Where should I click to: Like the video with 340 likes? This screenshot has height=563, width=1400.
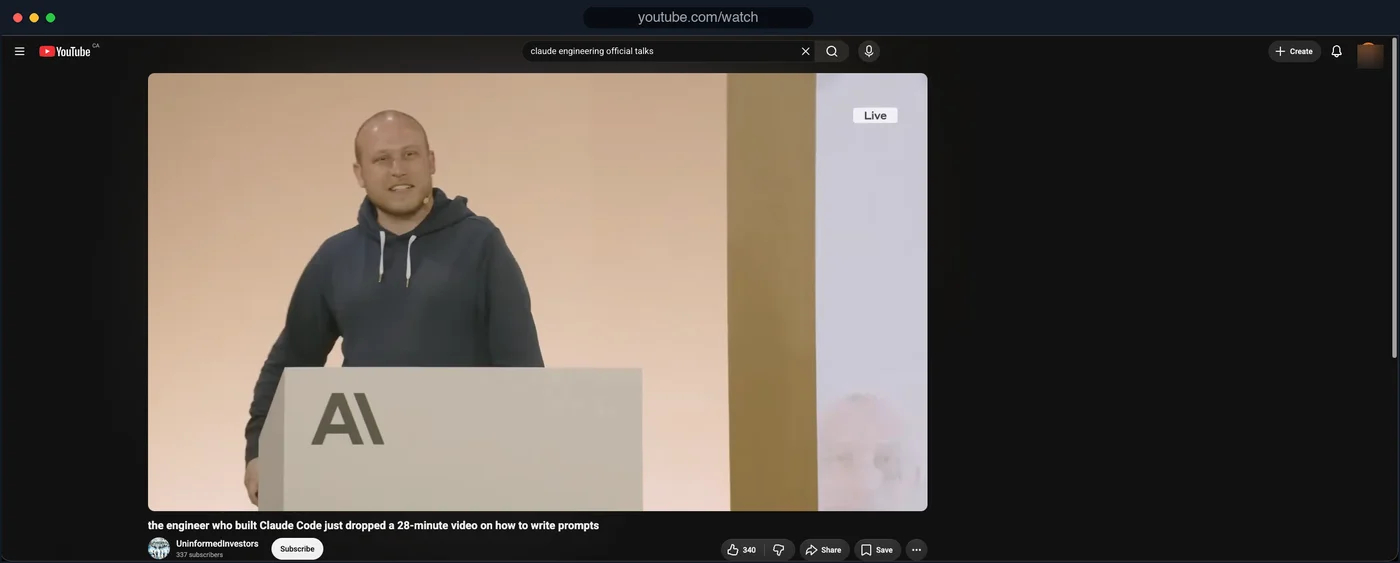tap(742, 550)
